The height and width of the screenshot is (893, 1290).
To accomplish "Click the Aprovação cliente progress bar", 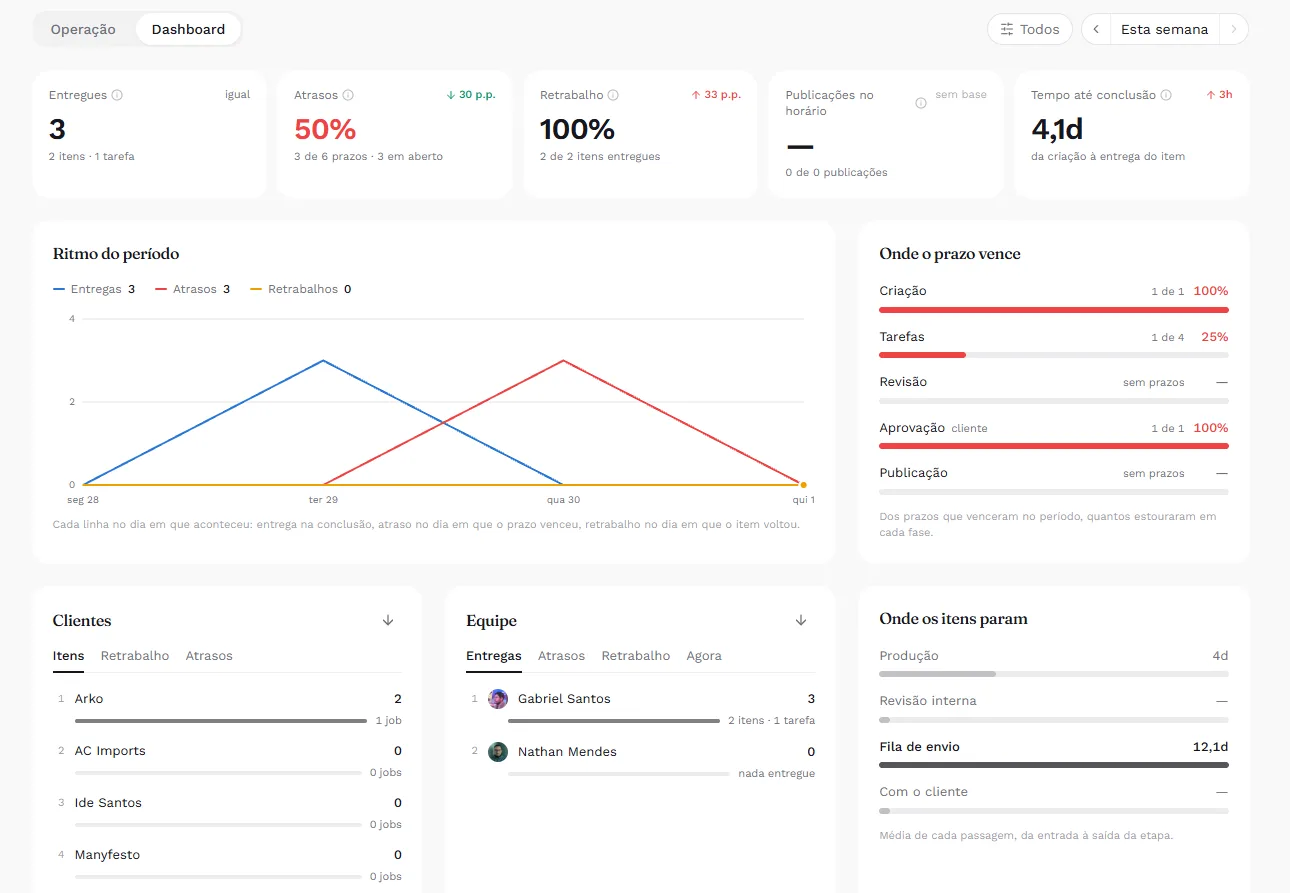I will click(1054, 446).
